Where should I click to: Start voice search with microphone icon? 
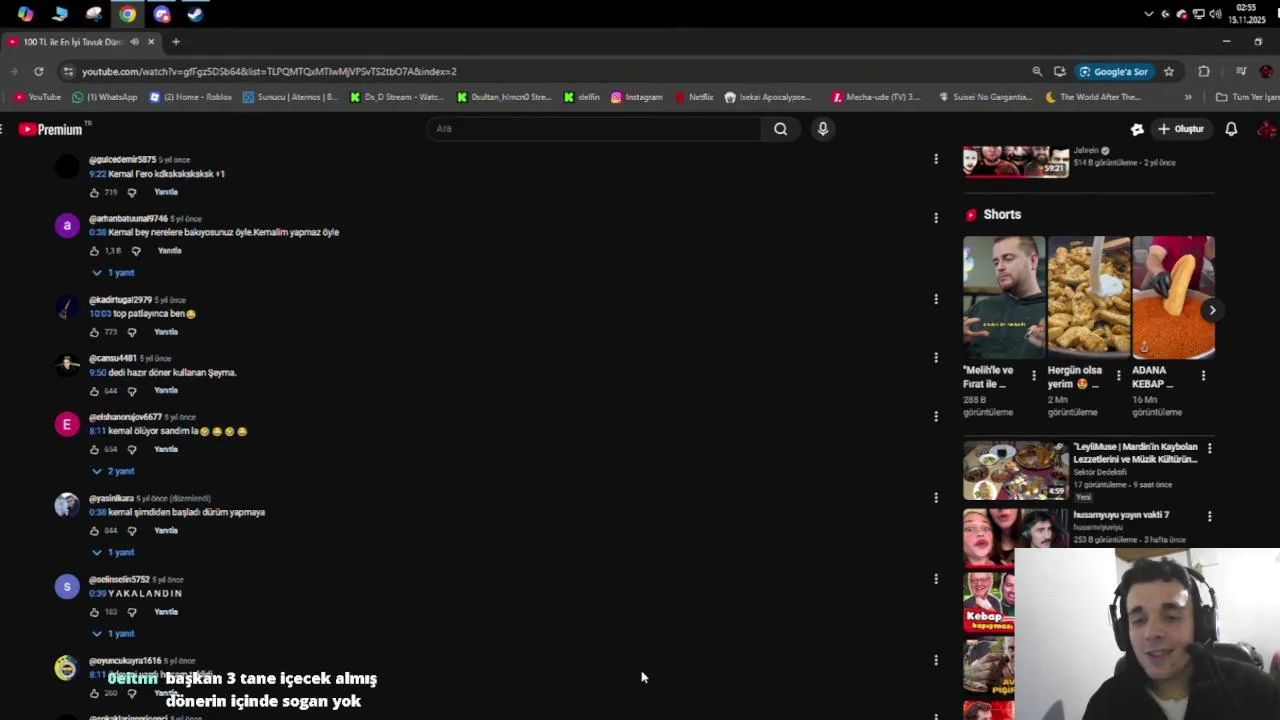pyautogui.click(x=823, y=129)
